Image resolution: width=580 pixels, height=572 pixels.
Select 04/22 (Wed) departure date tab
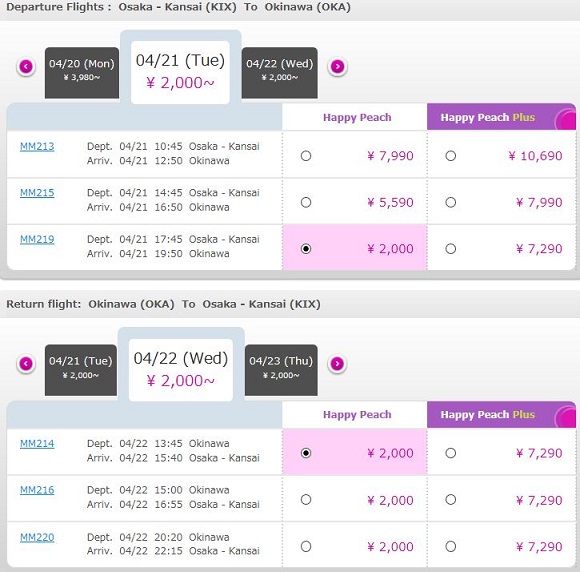pyautogui.click(x=280, y=73)
